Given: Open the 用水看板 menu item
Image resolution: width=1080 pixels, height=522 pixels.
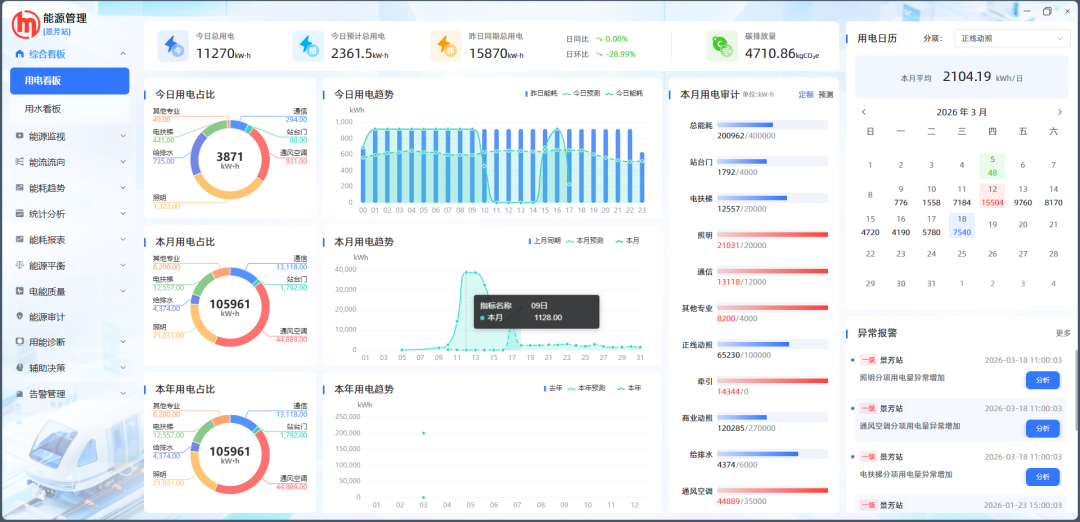Looking at the screenshot, I should point(43,108).
